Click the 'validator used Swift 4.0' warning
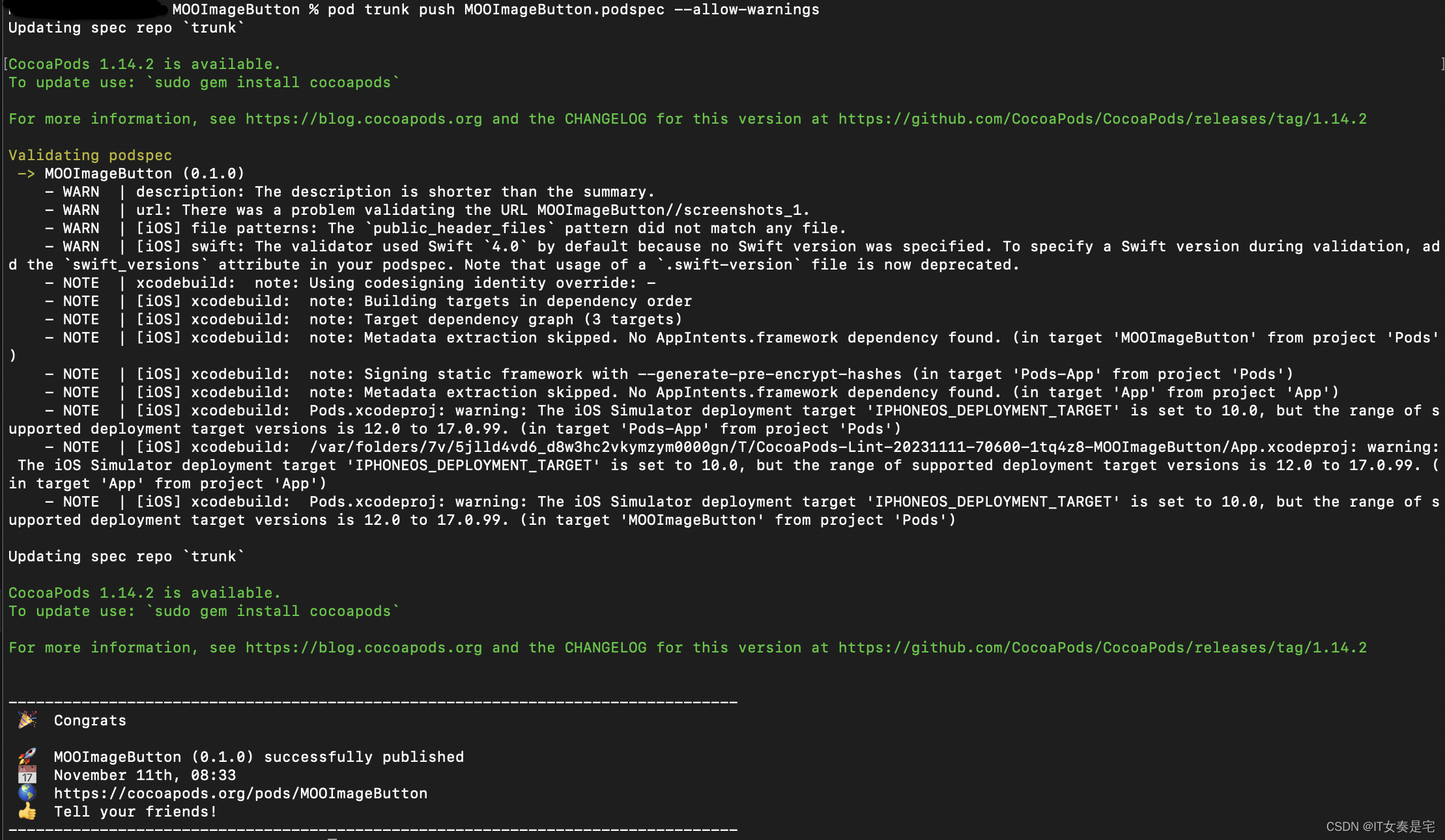 pos(742,246)
